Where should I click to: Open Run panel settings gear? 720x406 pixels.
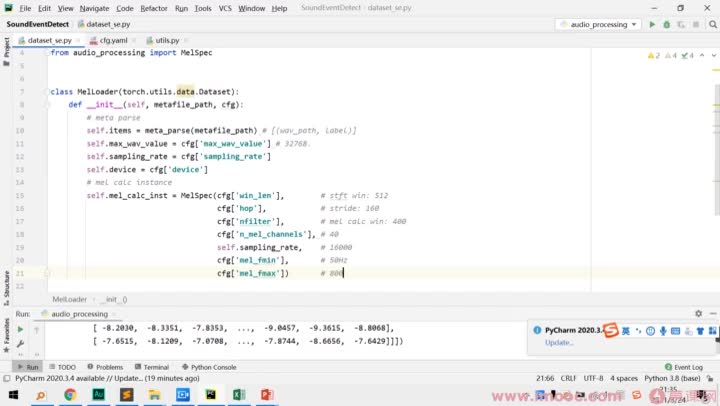(698, 313)
